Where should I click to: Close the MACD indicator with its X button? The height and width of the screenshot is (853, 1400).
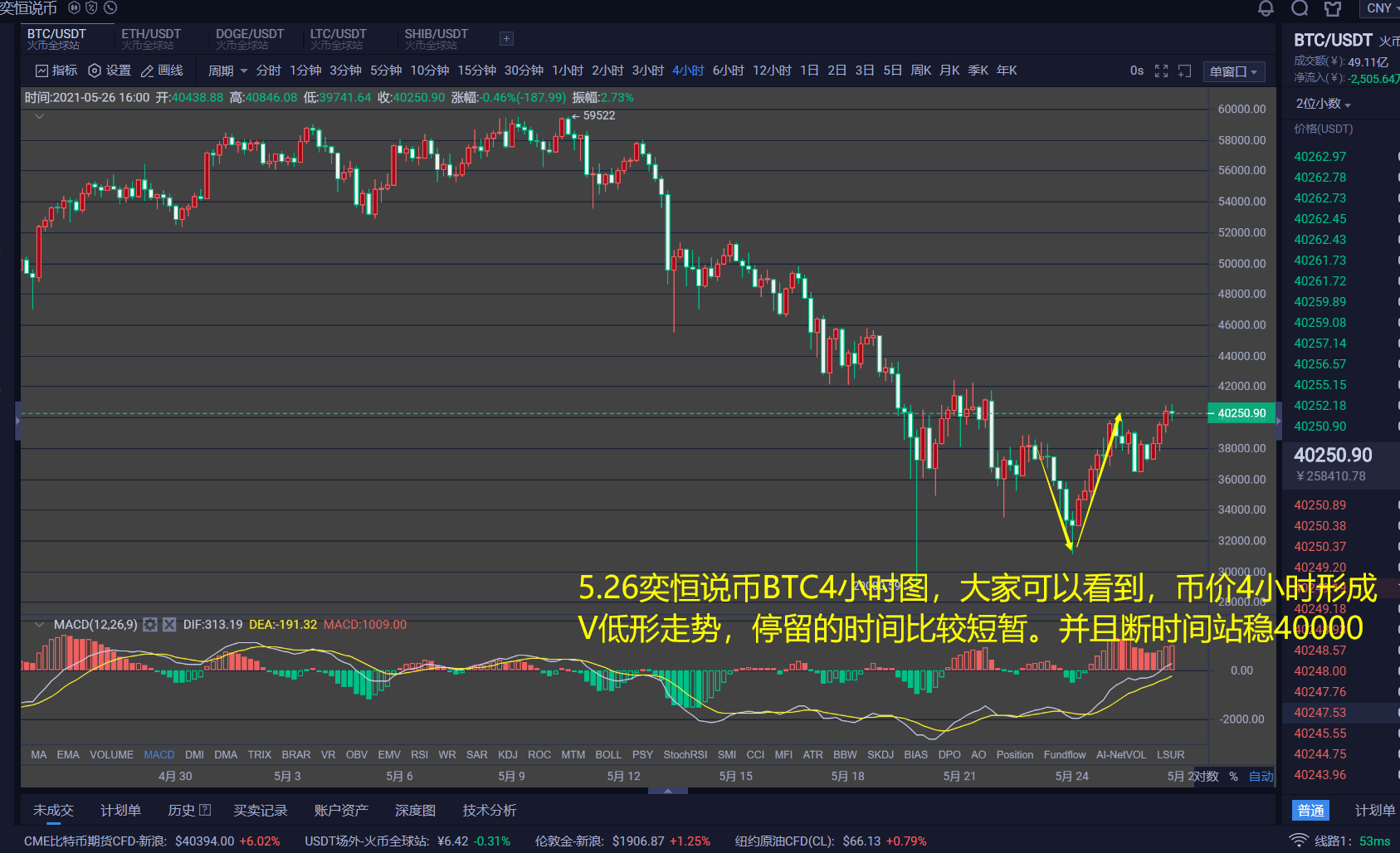pyautogui.click(x=169, y=625)
